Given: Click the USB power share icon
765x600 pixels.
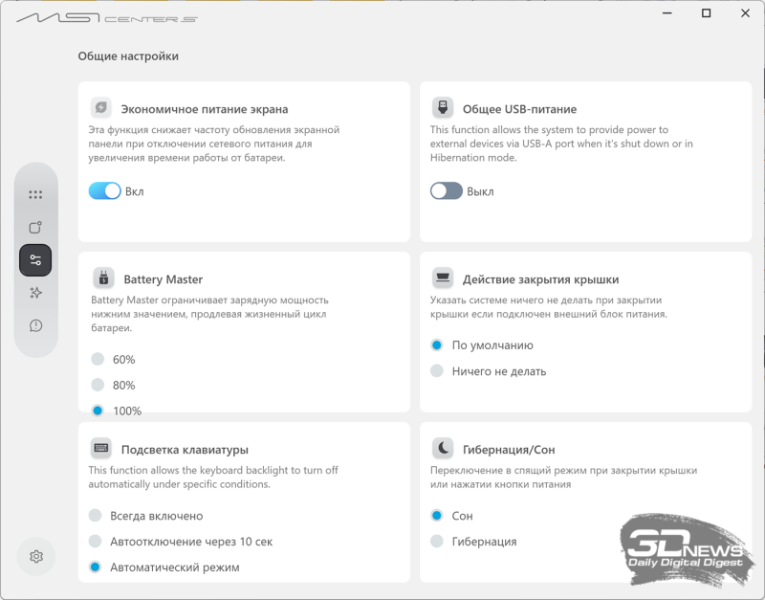Looking at the screenshot, I should click(x=443, y=107).
